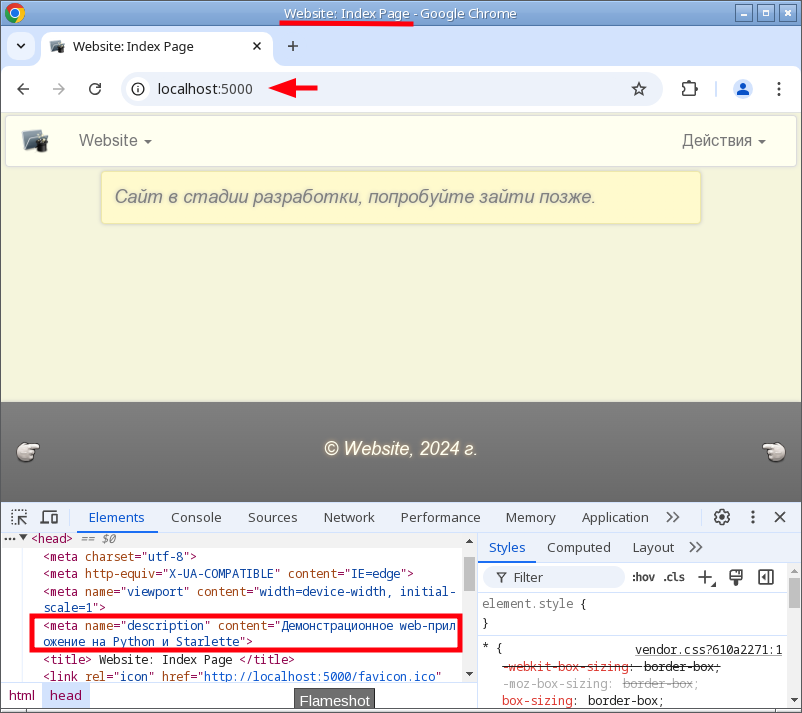
Task: Select the title element line
Action: pos(169,660)
